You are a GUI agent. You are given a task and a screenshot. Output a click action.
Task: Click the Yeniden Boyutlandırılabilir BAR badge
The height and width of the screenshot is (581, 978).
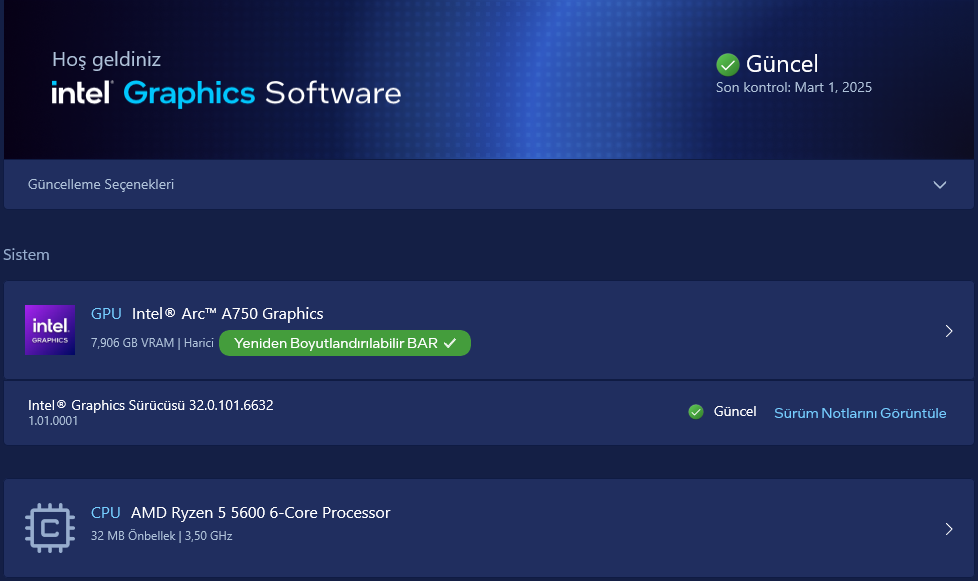click(345, 343)
